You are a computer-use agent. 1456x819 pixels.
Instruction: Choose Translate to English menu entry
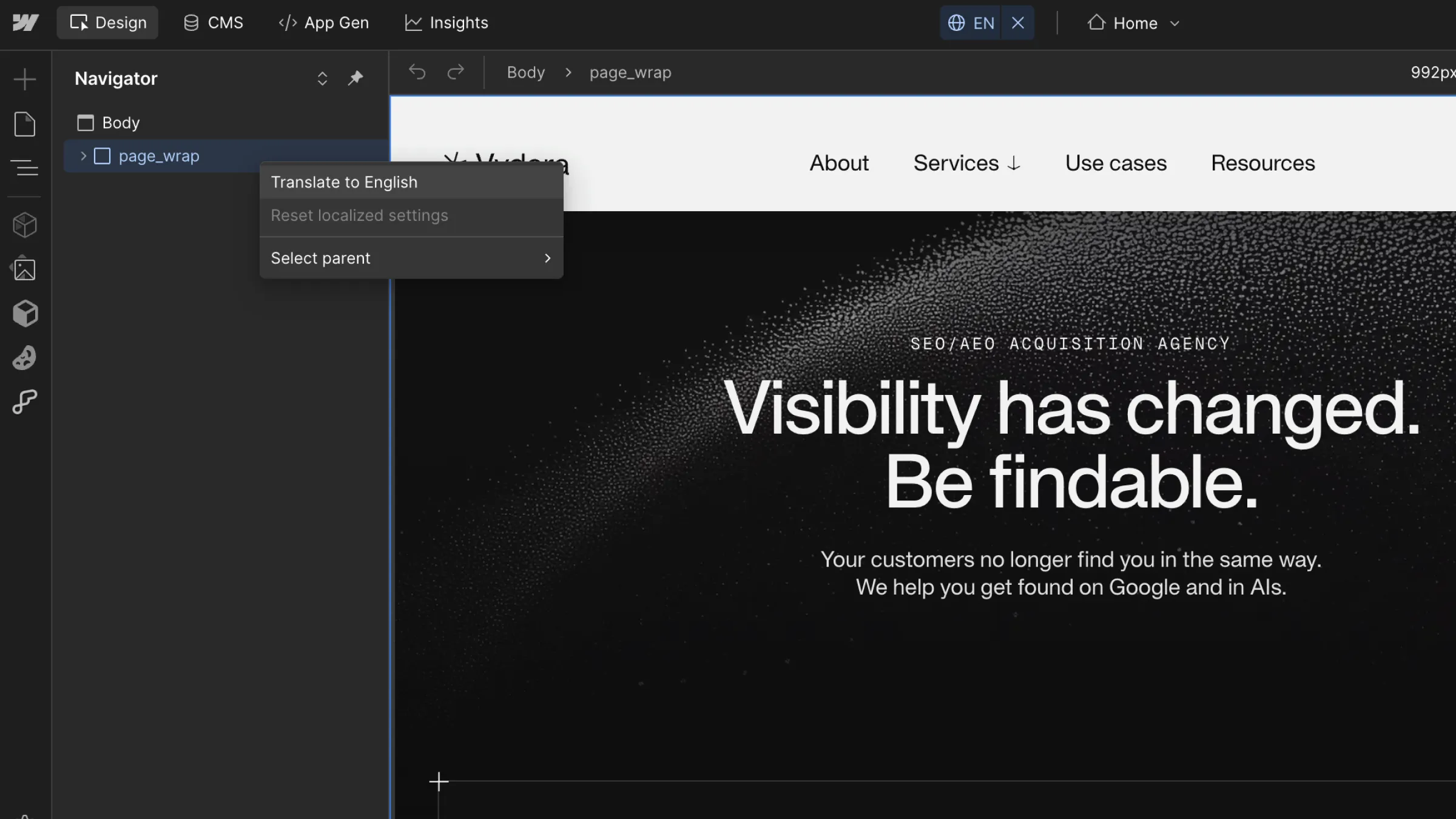(x=344, y=183)
